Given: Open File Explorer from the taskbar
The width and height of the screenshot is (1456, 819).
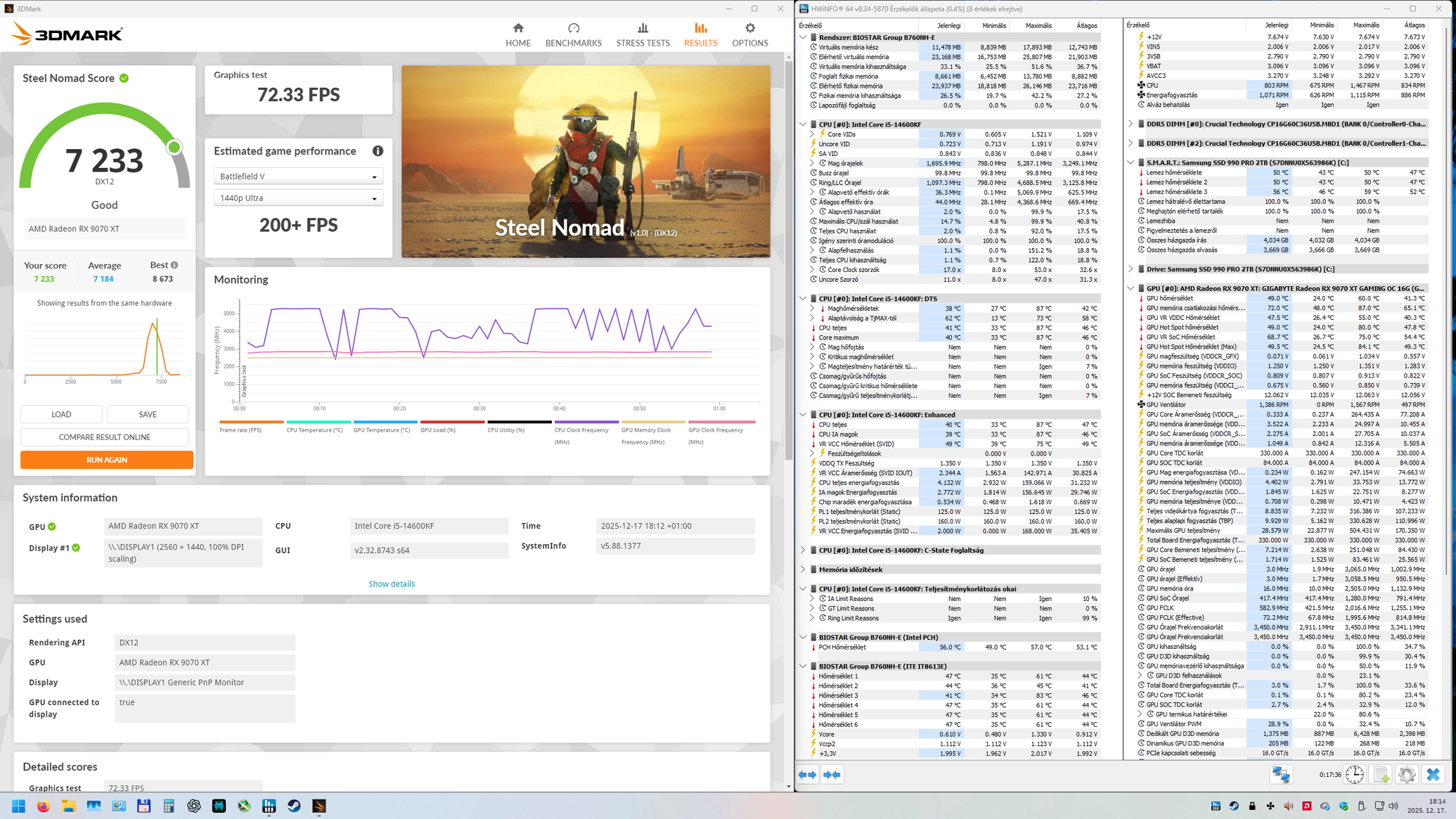Looking at the screenshot, I should 68,806.
